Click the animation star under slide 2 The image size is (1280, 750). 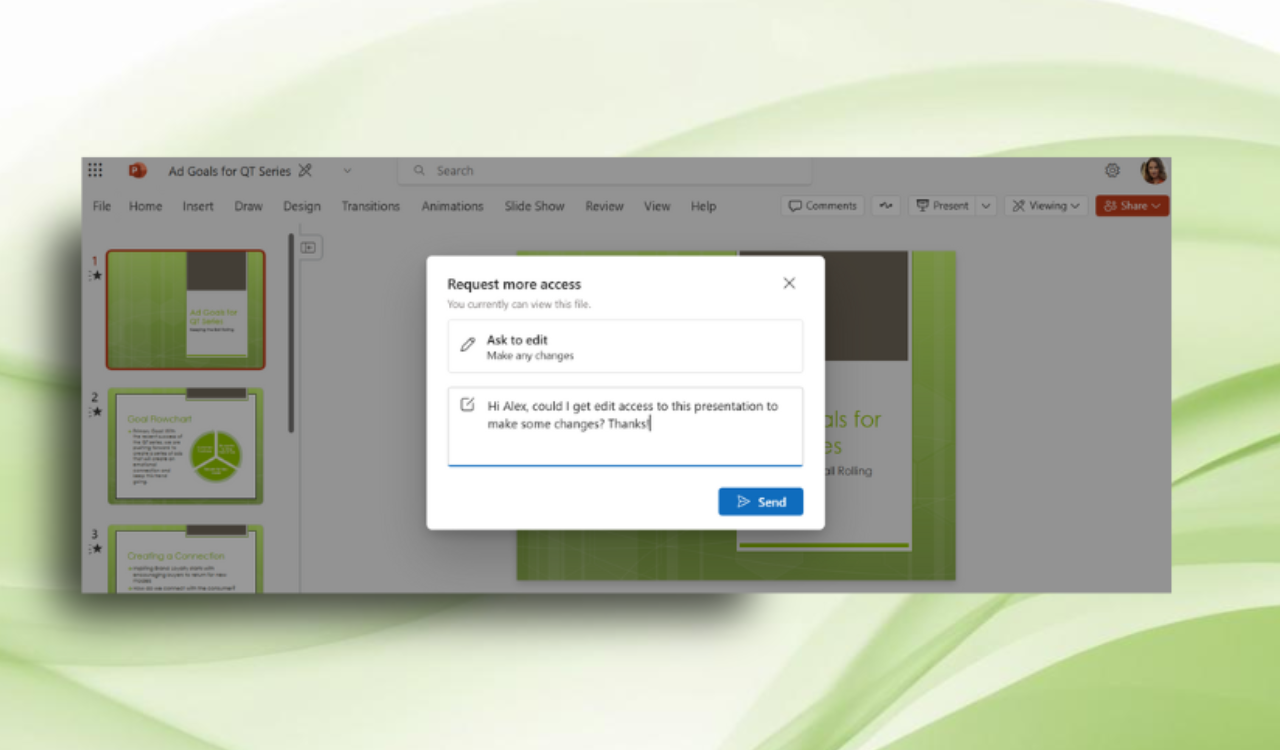point(97,412)
